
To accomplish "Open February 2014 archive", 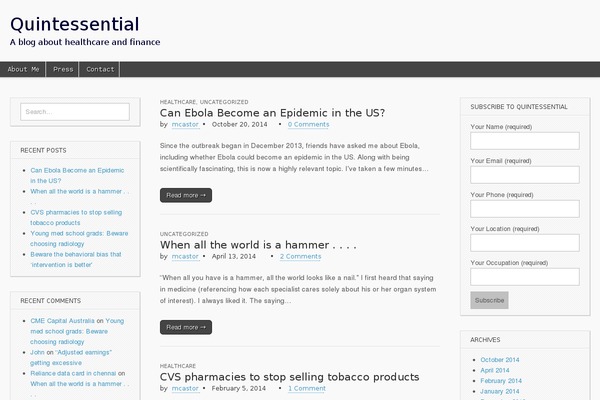I will [x=501, y=381].
